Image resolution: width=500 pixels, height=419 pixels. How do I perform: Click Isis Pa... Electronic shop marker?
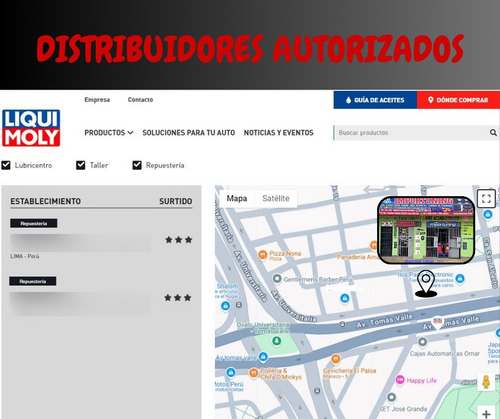coord(460,278)
